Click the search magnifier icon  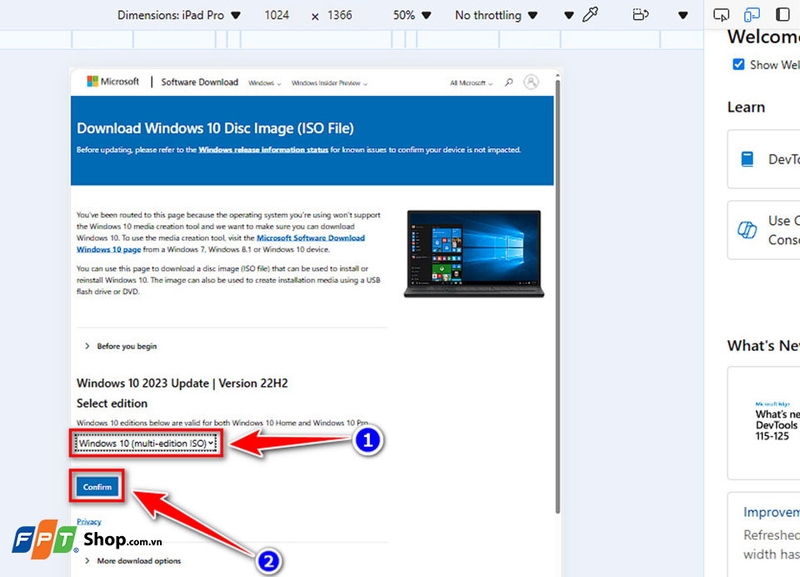point(509,82)
